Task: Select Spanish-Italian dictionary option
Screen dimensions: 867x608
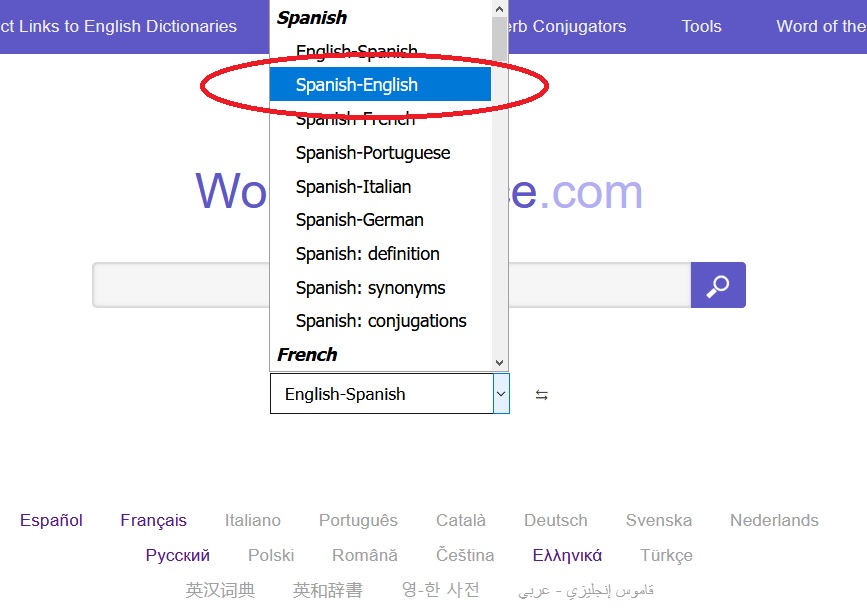Action: [353, 187]
